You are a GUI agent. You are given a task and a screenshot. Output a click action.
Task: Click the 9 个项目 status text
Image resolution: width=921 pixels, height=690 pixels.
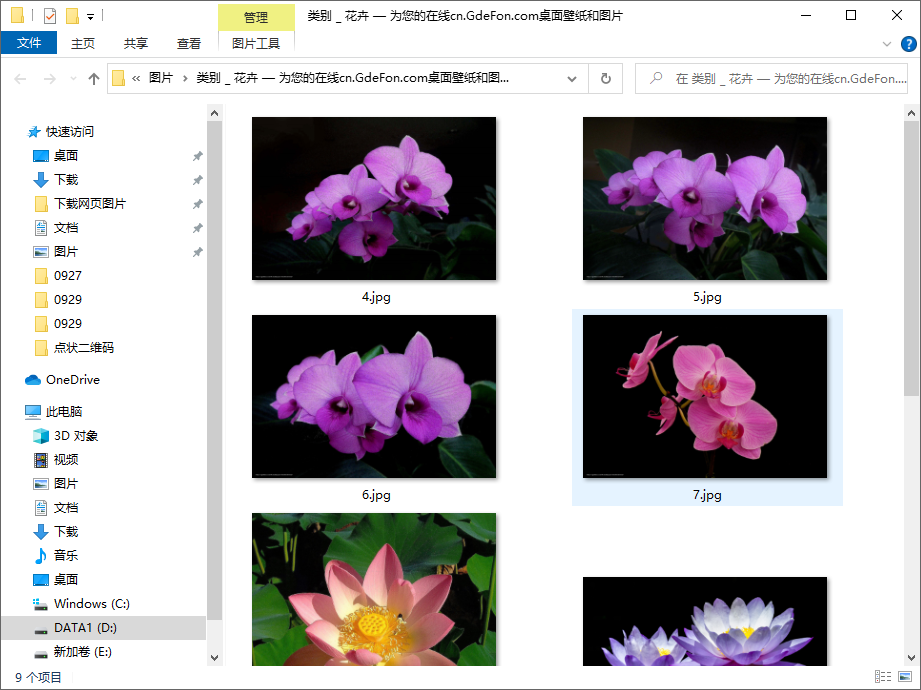pyautogui.click(x=38, y=677)
